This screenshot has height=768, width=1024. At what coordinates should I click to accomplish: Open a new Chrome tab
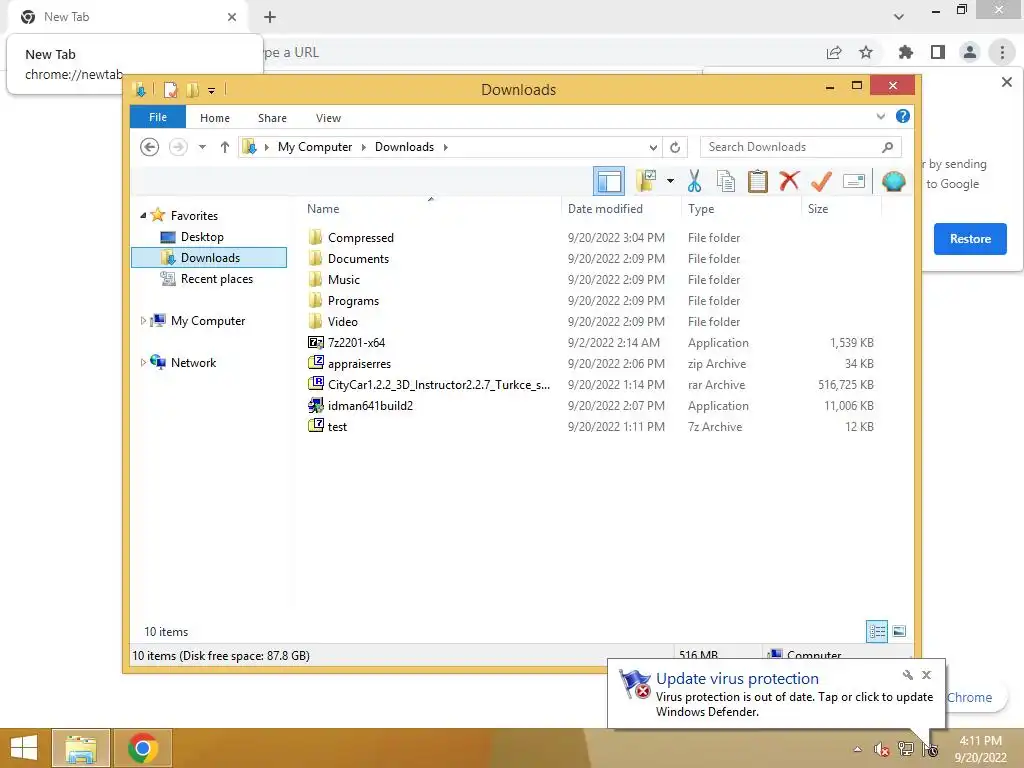[270, 17]
